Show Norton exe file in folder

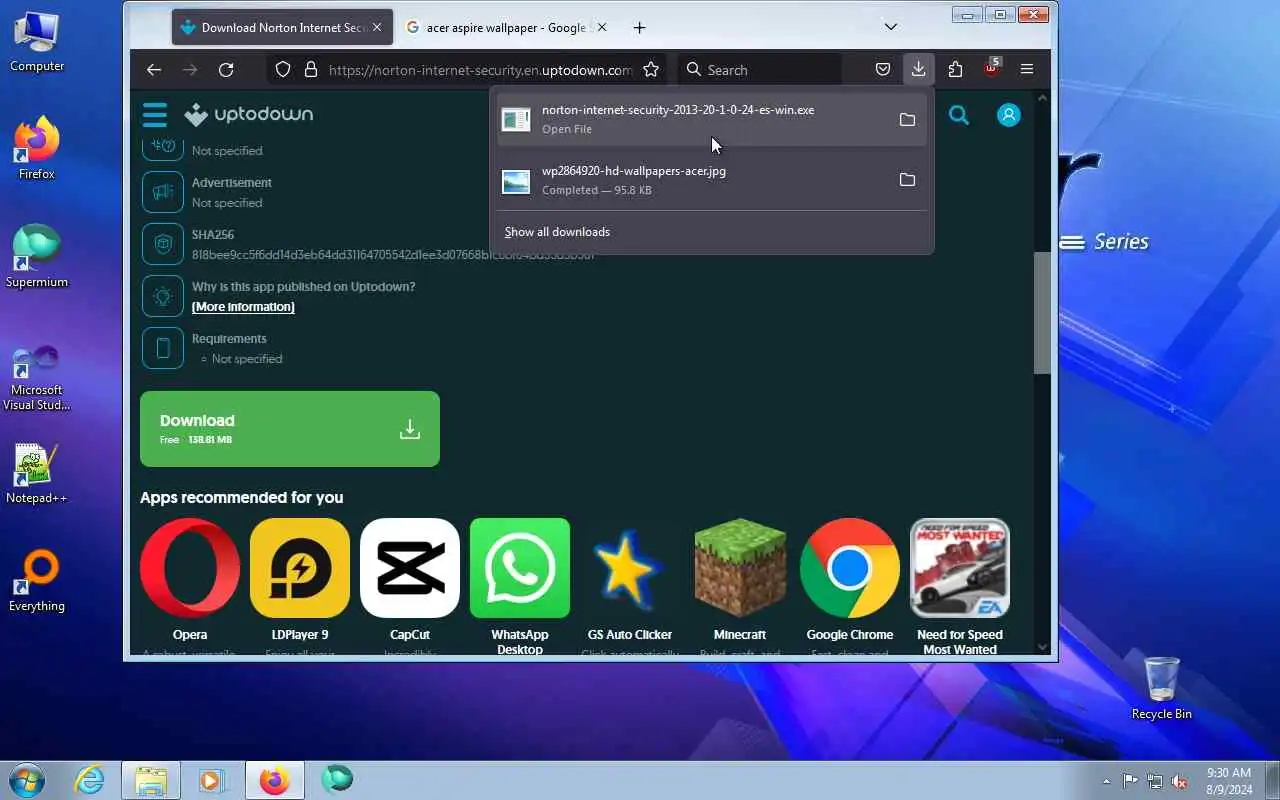907,120
